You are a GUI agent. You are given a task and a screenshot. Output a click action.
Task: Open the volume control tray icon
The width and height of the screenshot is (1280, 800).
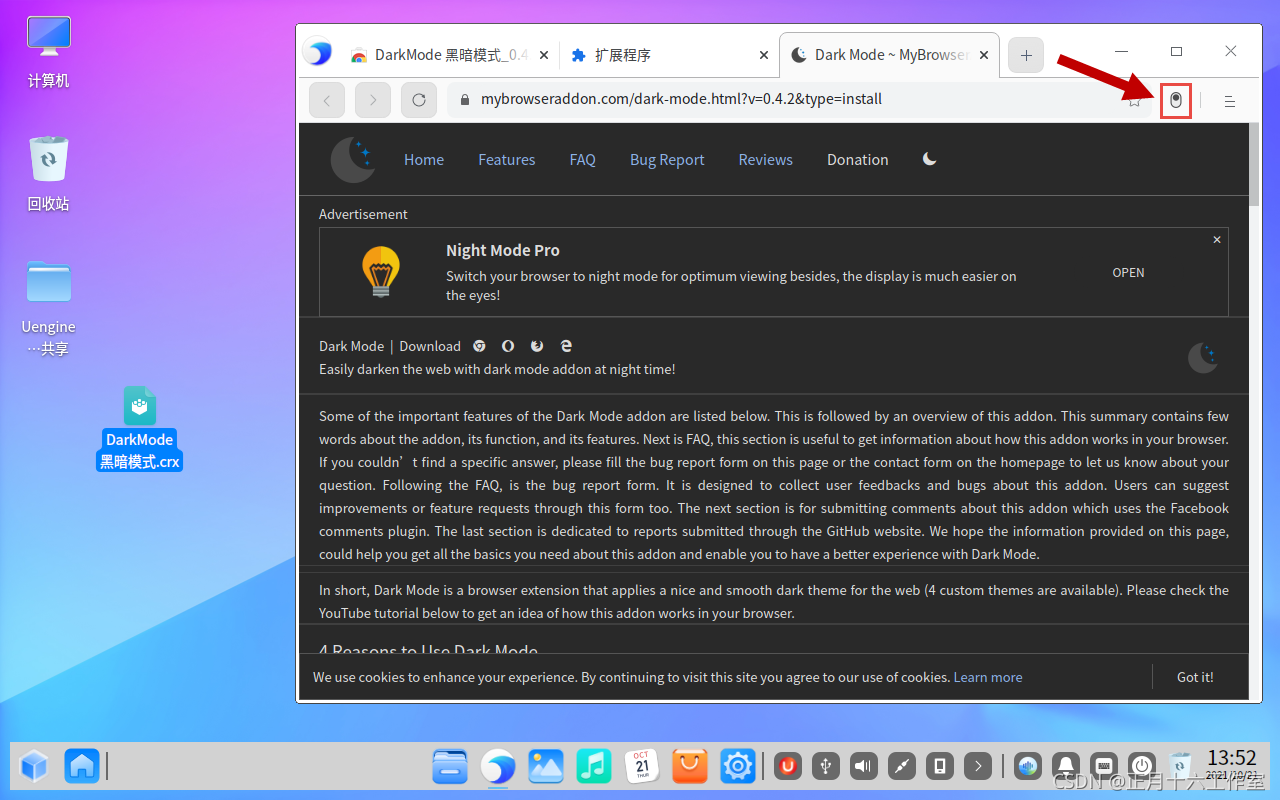tap(864, 767)
